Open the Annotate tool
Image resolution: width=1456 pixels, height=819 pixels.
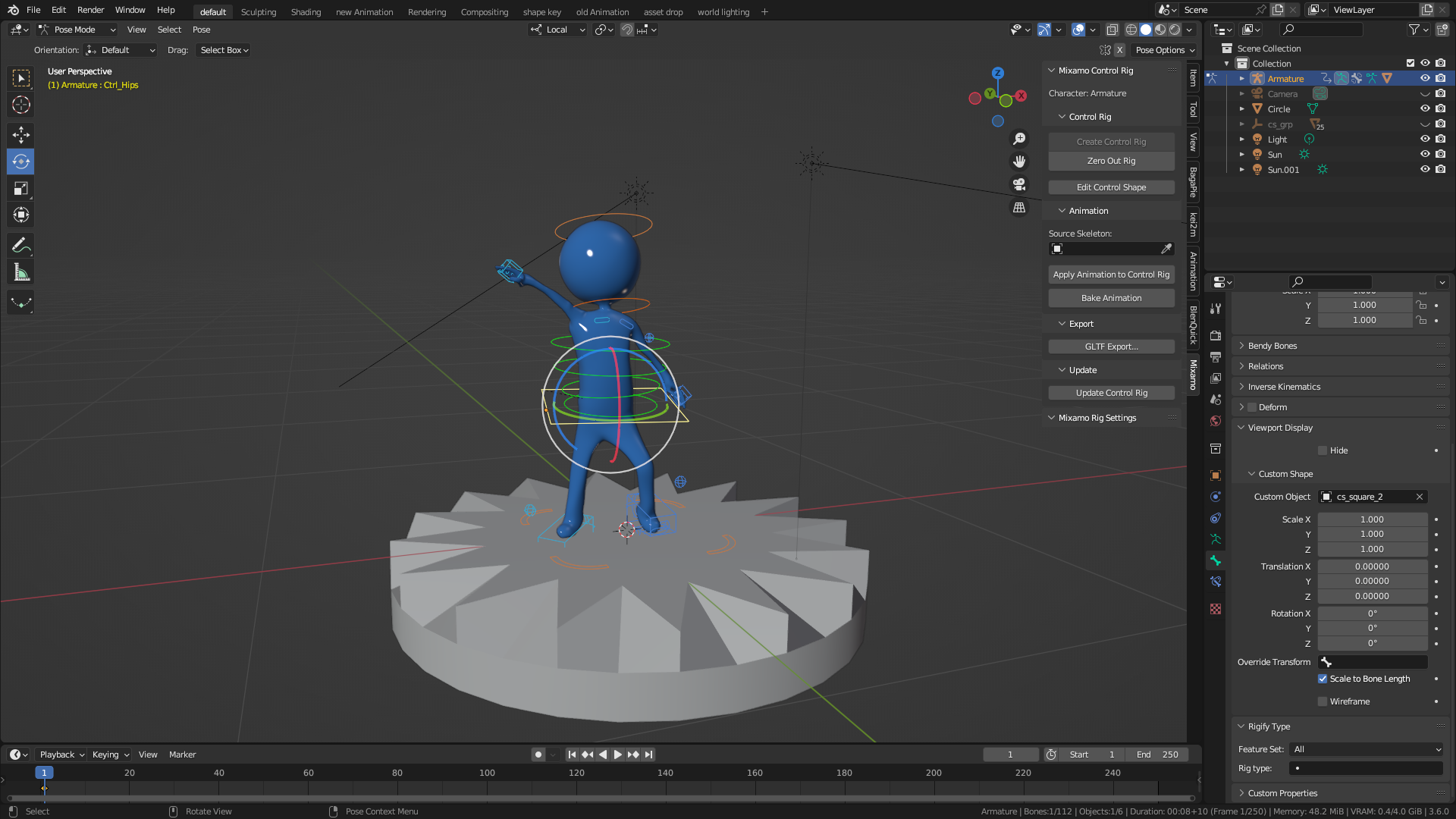coord(20,244)
